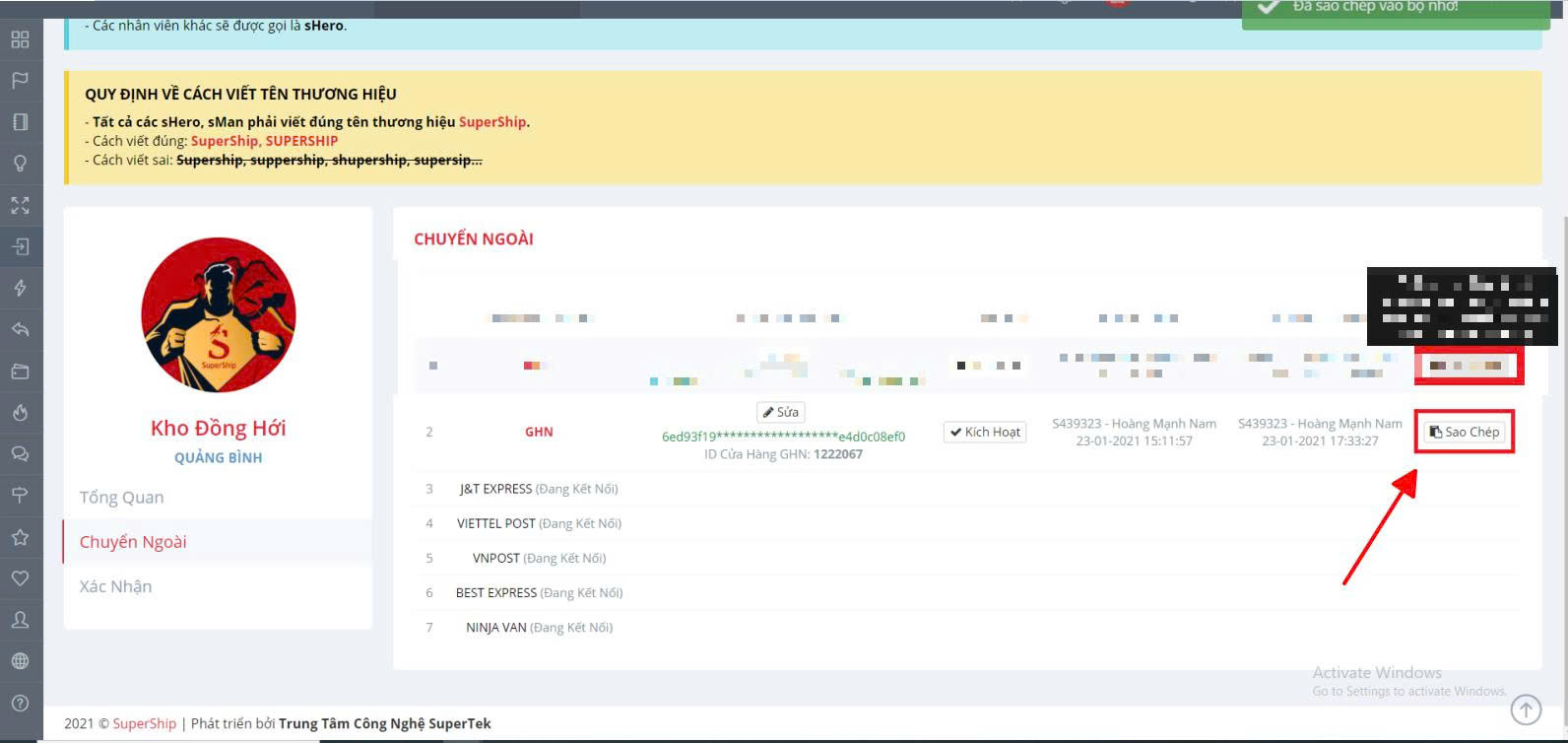Click the Sao Chép copy button for GHN
This screenshot has height=743, width=1568.
click(x=1465, y=432)
